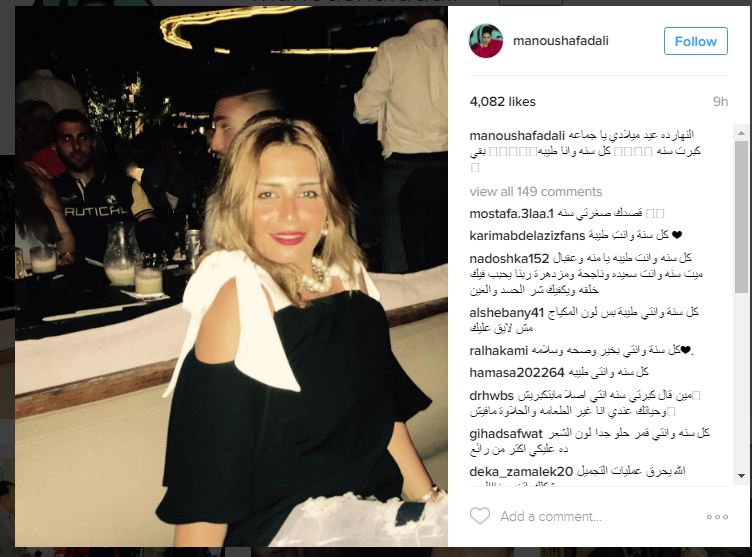Viewport: 752px width, 557px height.
Task: Expand view all 149 comments
Action: point(536,191)
